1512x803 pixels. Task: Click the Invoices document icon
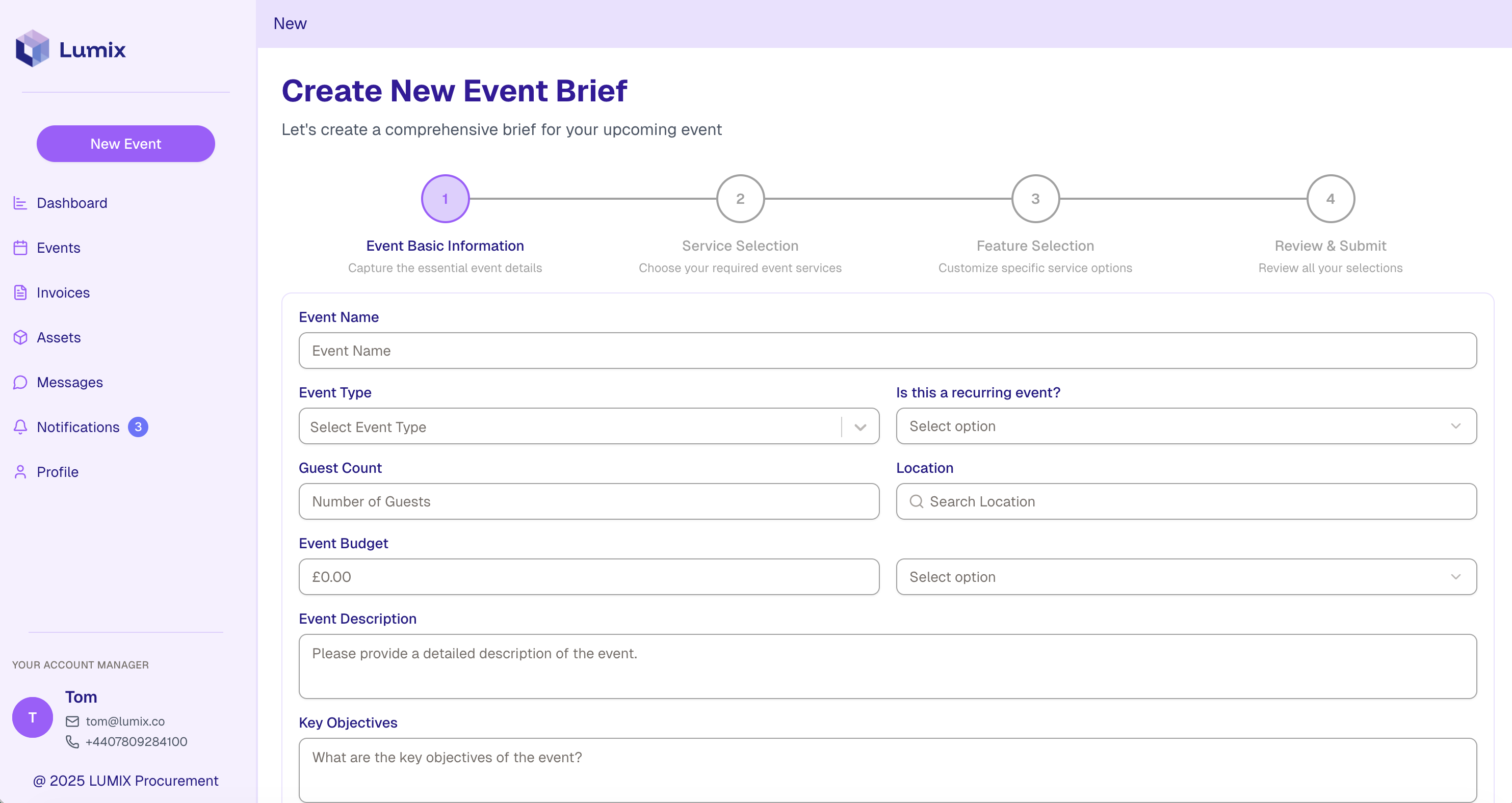coord(20,292)
